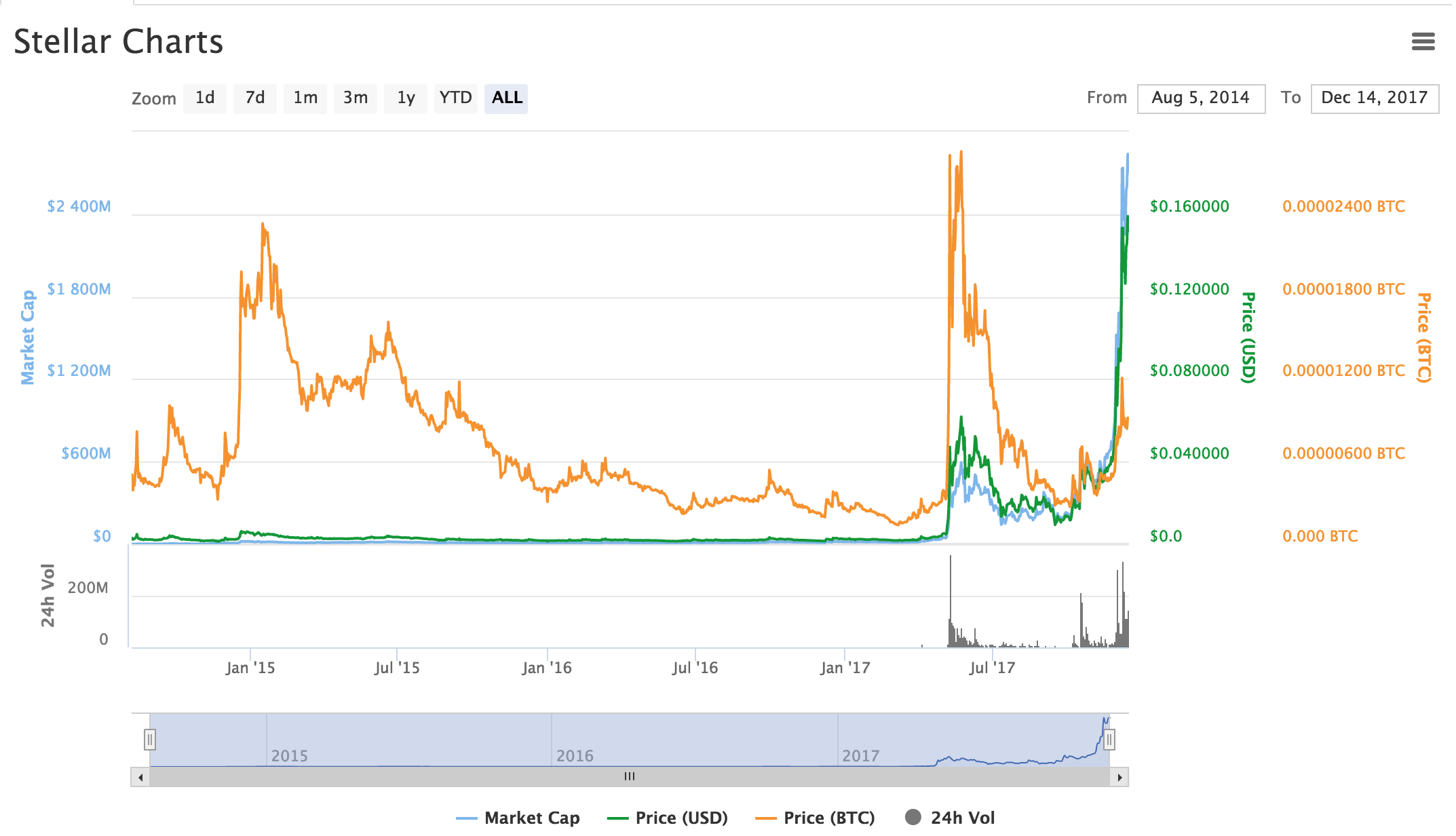
Task: Click the 0.00001800 BTC axis label
Action: coord(1343,289)
